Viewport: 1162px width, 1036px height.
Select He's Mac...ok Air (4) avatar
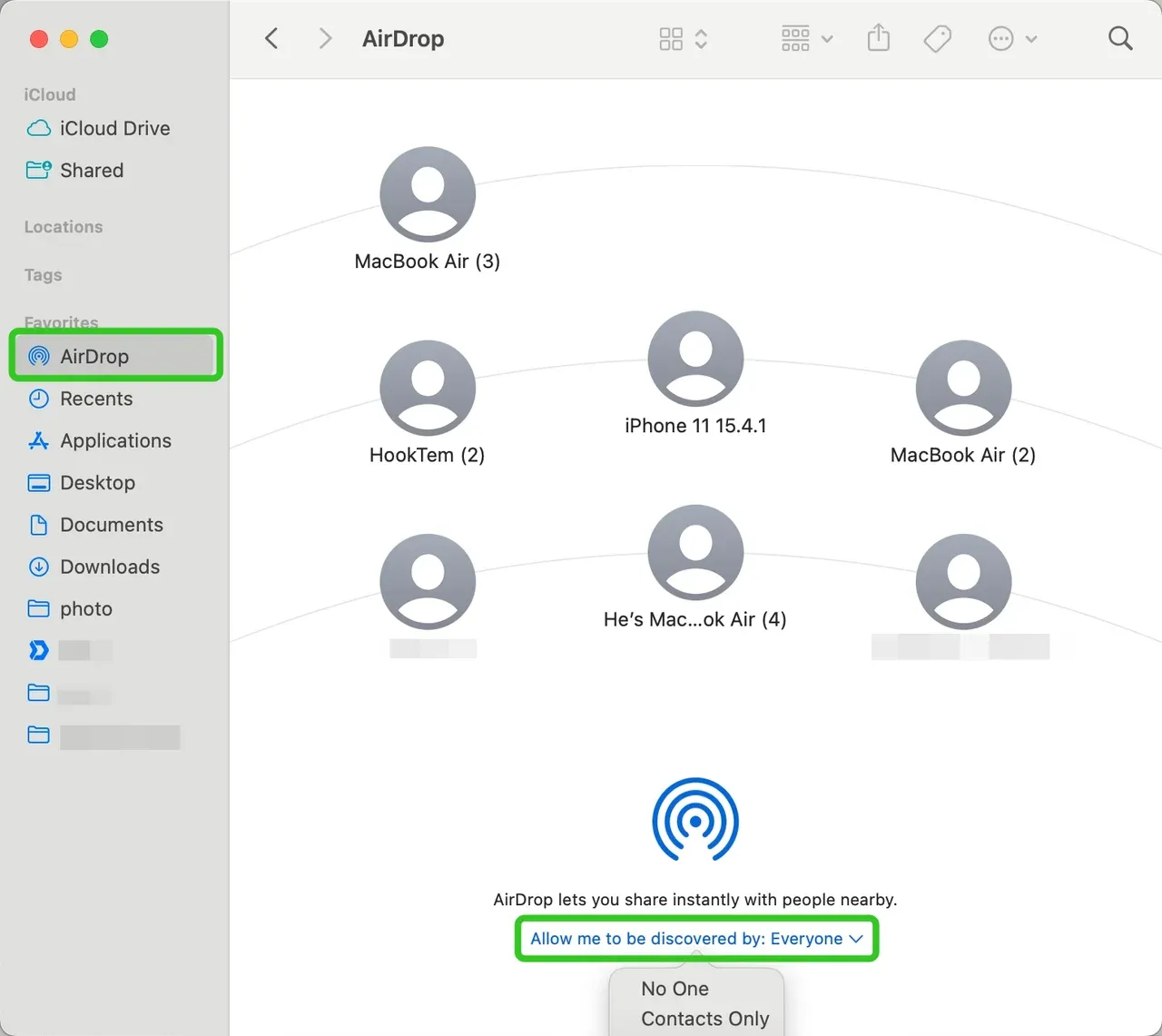click(695, 552)
